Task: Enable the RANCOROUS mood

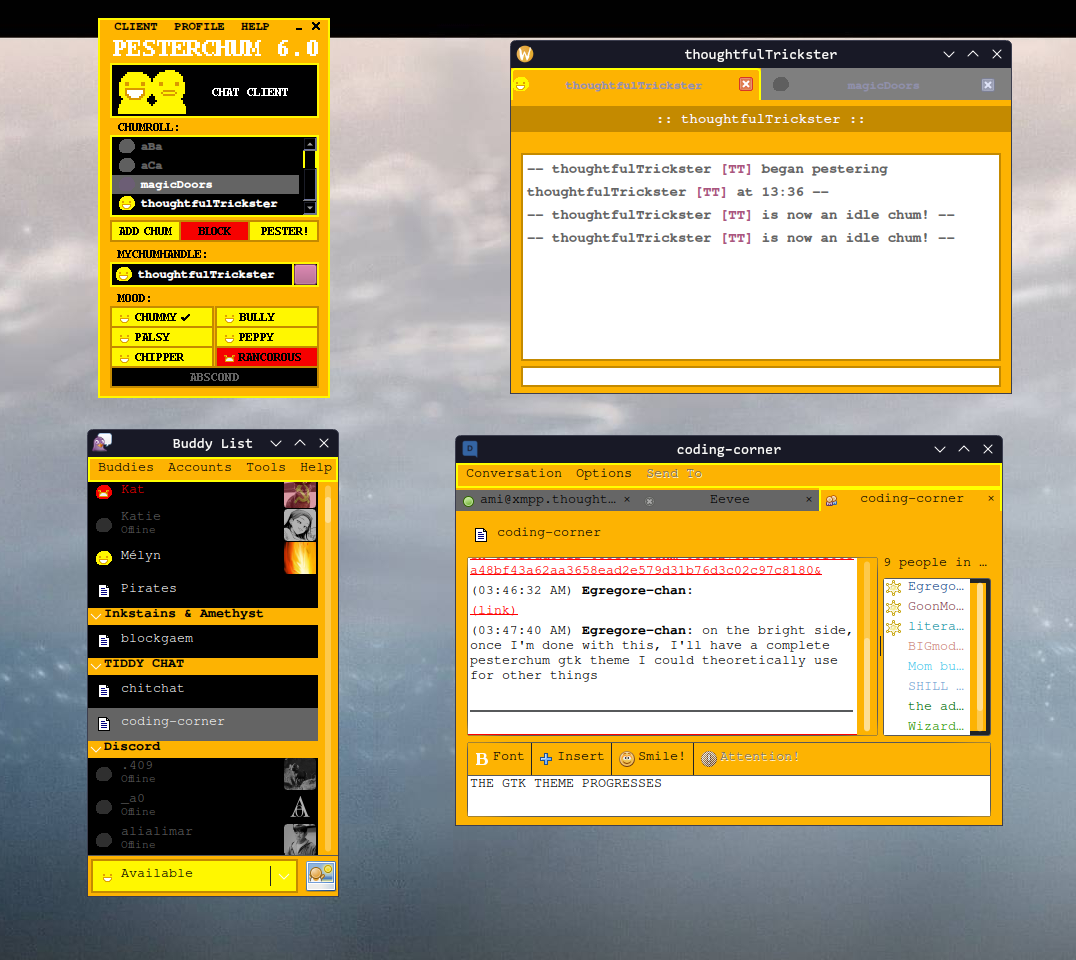Action: [x=266, y=357]
